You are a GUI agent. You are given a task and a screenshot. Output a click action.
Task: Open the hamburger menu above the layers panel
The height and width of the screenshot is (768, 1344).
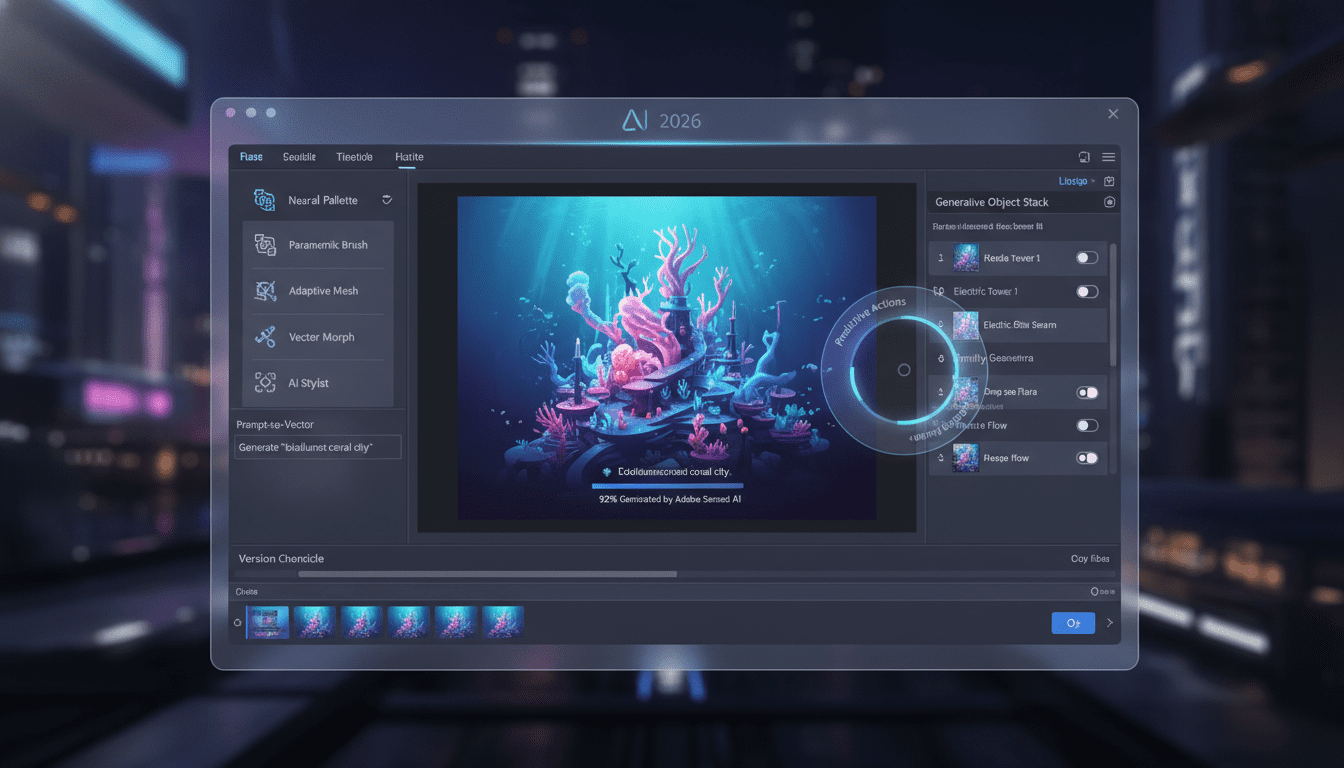coord(1110,157)
